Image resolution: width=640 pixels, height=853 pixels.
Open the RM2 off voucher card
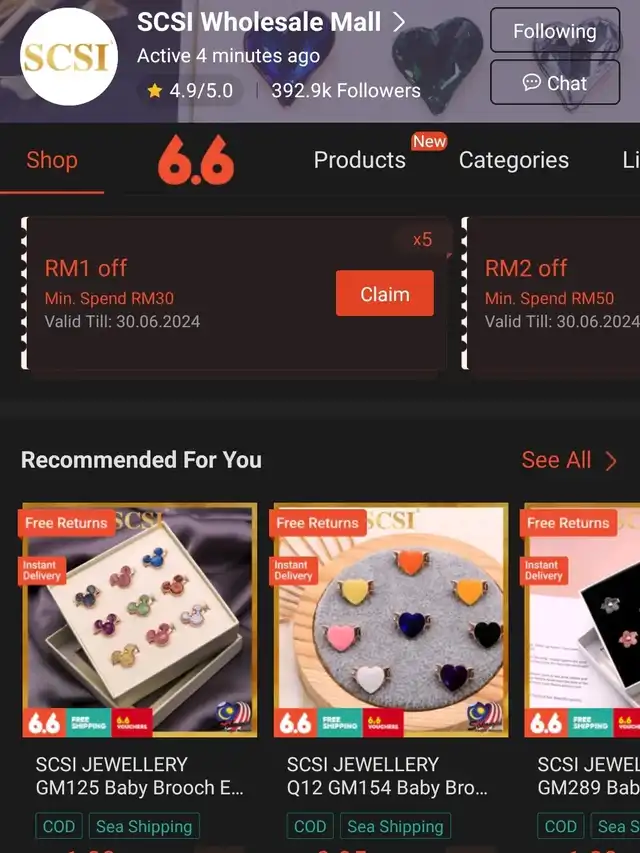click(x=551, y=294)
